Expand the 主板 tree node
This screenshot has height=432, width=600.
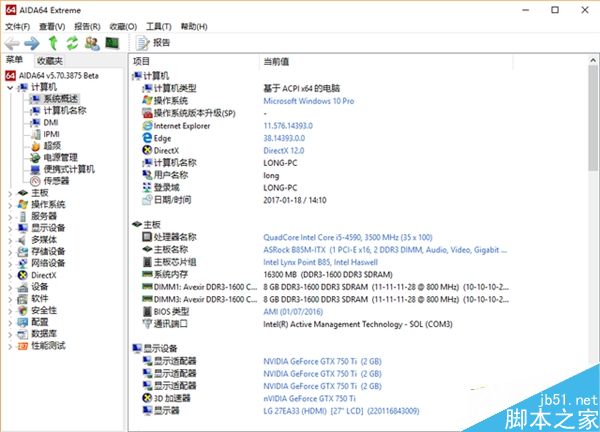coord(10,193)
